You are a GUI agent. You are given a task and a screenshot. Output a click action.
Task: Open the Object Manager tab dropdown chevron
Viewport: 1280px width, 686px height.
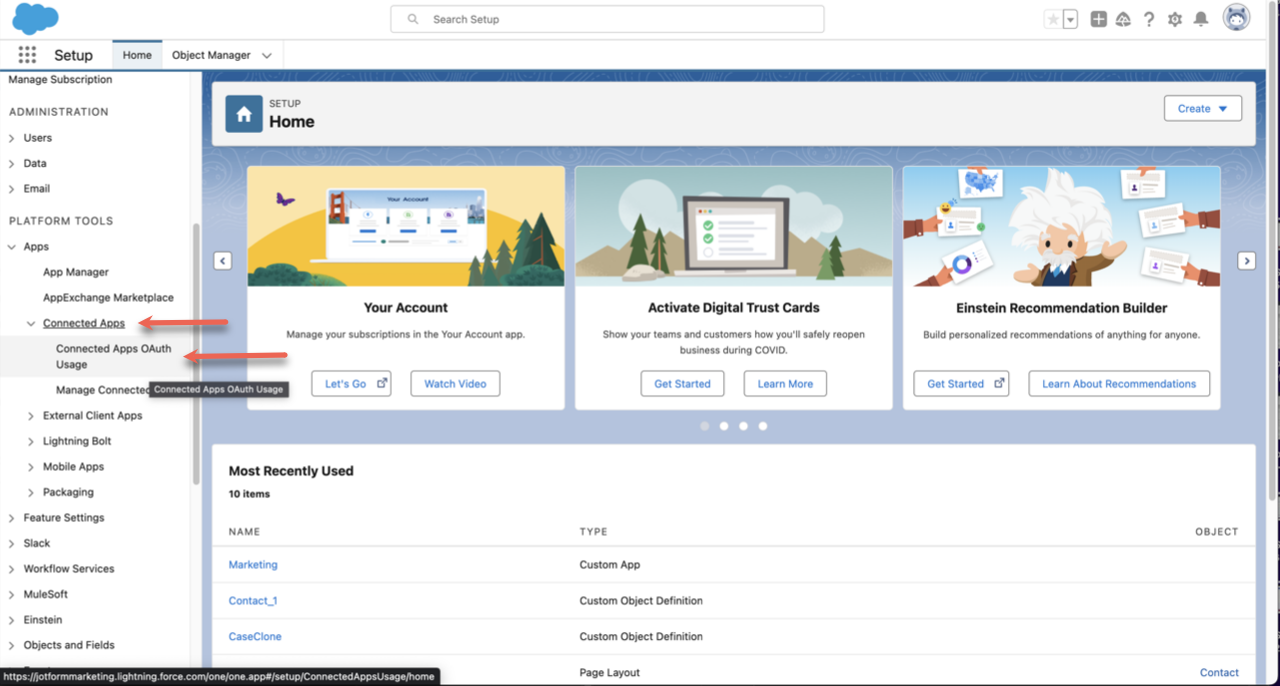[x=267, y=56]
